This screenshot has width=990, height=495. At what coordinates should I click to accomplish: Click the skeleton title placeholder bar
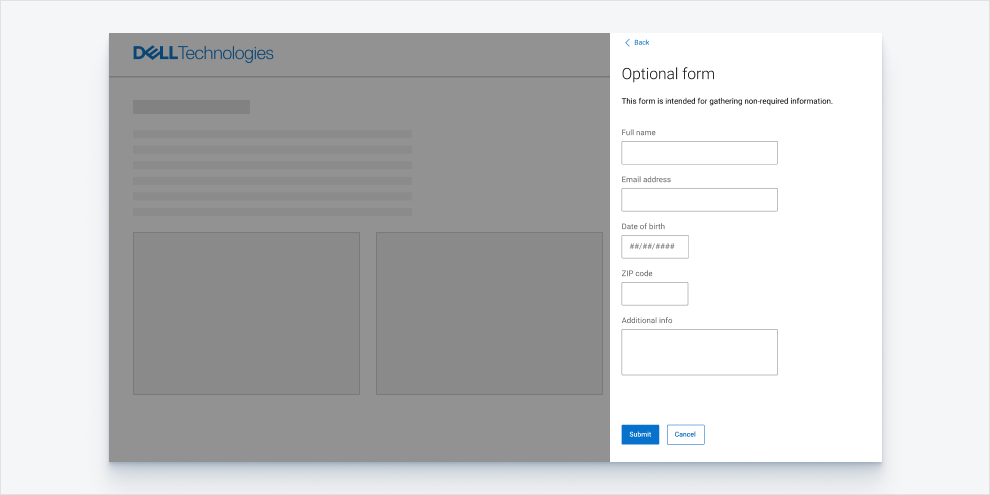click(191, 107)
